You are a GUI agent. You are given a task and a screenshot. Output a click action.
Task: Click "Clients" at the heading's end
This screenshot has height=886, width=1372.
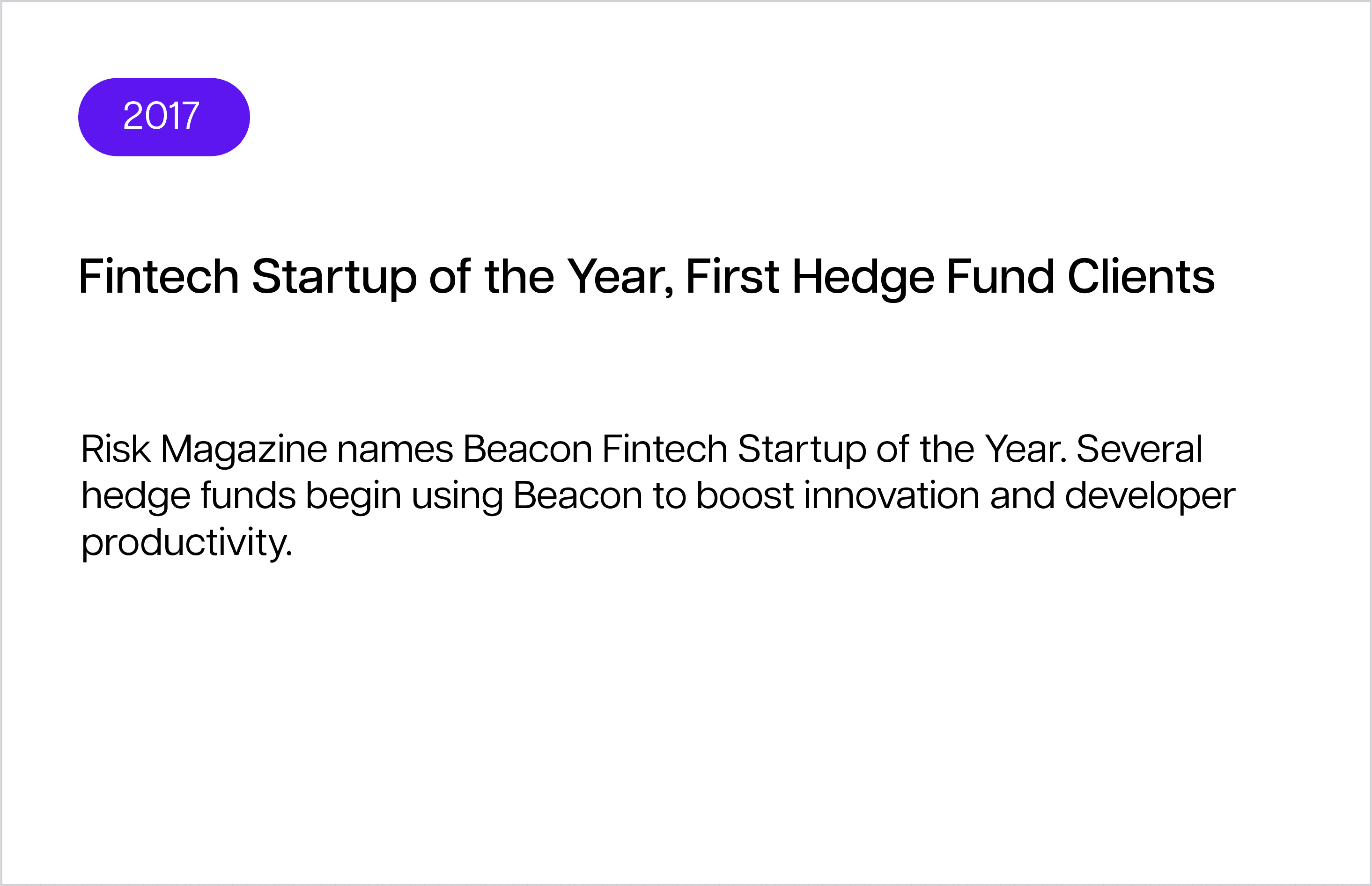[1141, 277]
